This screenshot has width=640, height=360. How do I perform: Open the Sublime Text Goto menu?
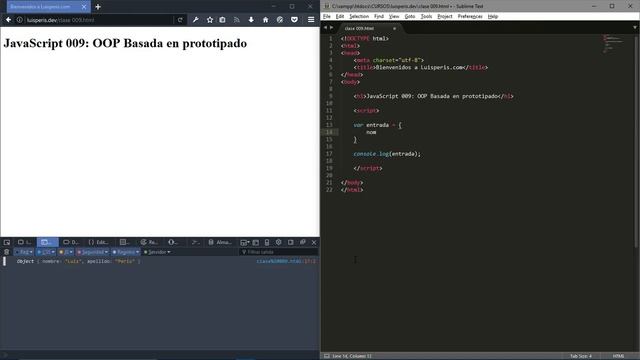coord(410,16)
